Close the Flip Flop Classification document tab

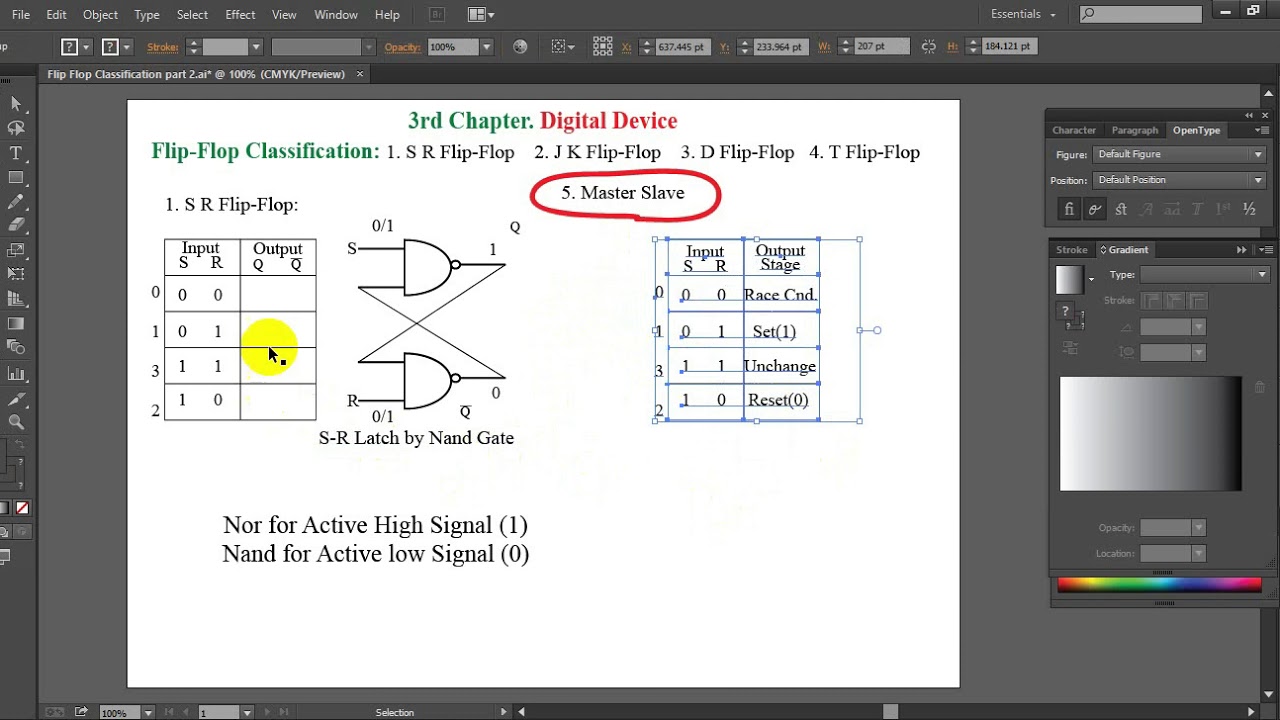point(360,74)
